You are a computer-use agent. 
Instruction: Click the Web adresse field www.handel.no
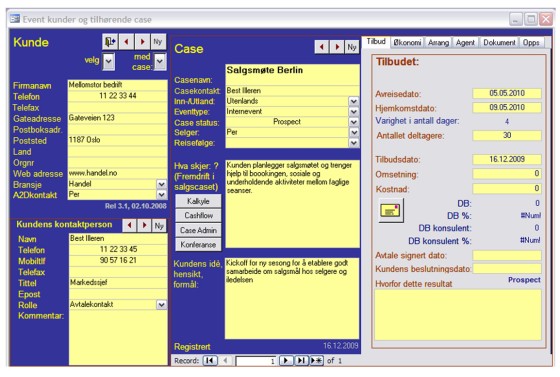tap(118, 173)
